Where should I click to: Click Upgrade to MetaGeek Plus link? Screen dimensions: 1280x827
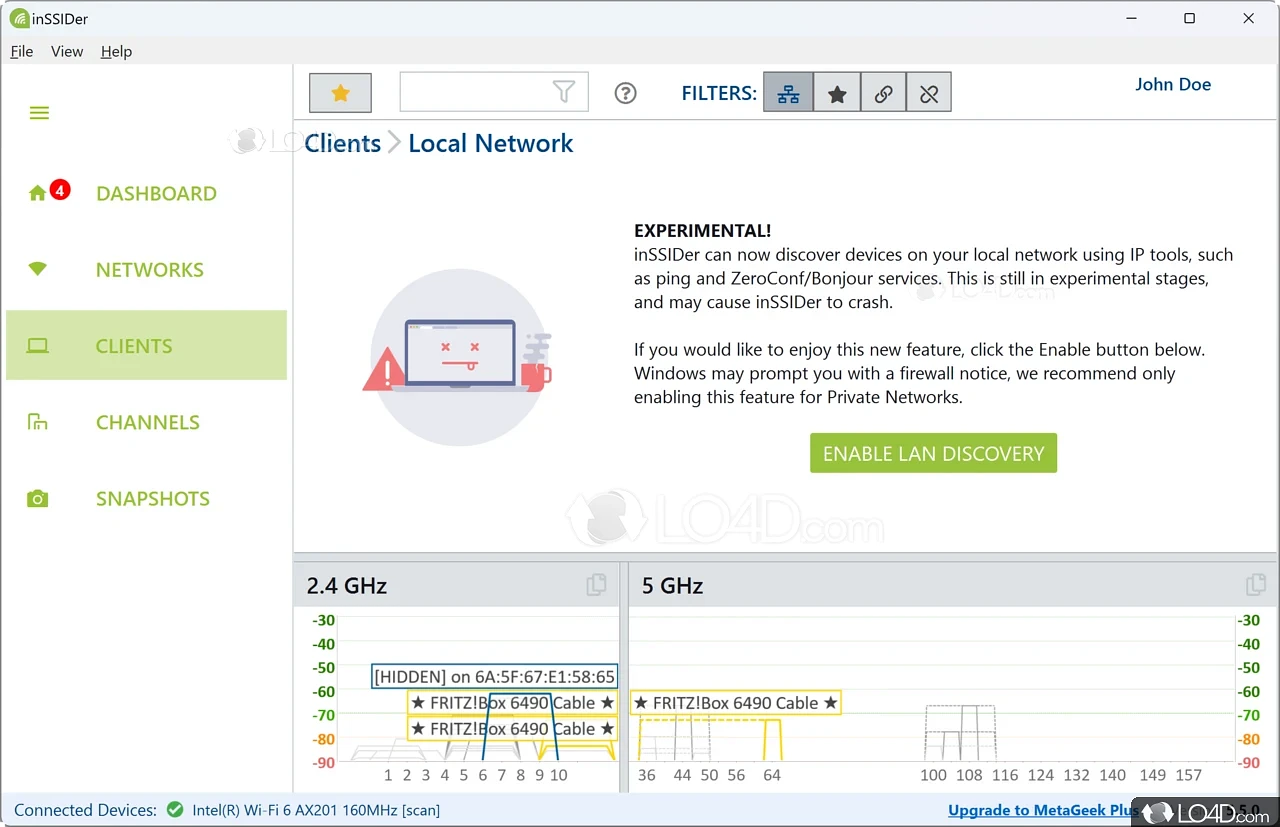1043,810
